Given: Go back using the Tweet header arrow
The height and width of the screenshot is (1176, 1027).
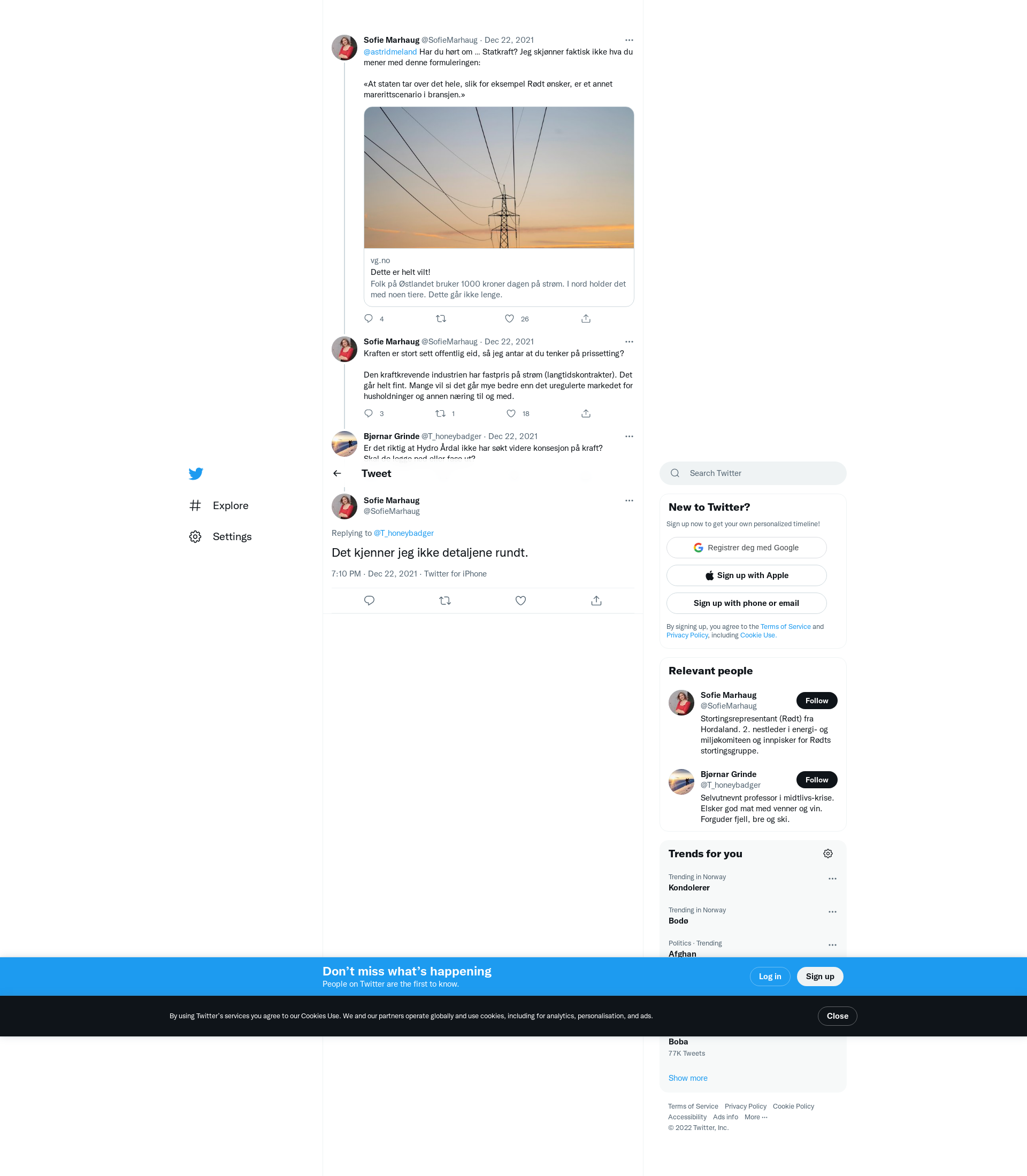Looking at the screenshot, I should 337,473.
